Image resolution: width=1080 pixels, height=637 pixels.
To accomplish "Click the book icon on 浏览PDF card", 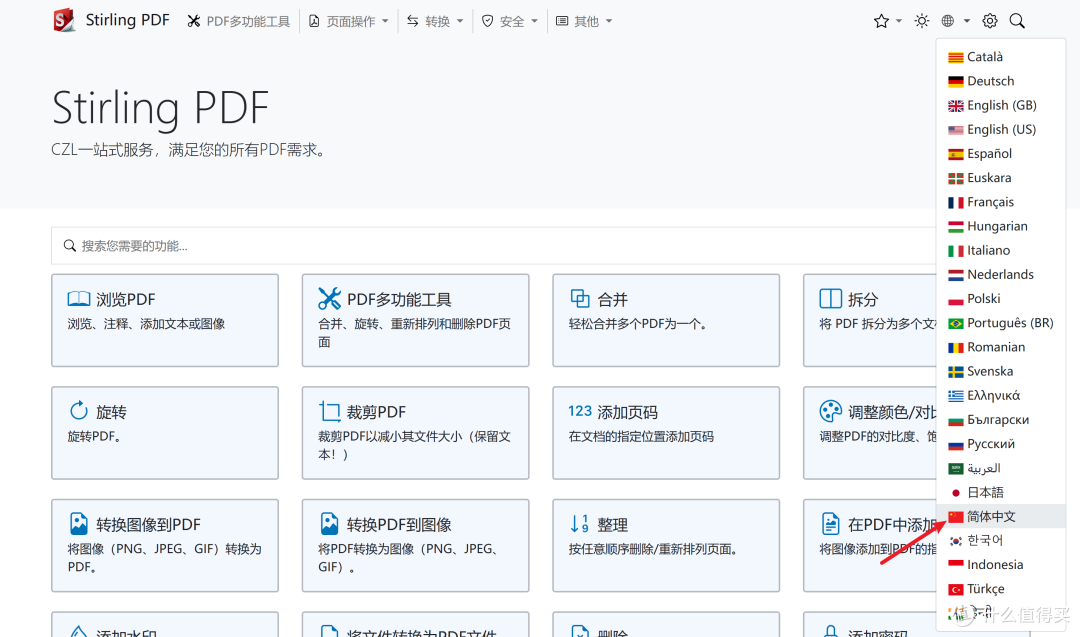I will [79, 299].
